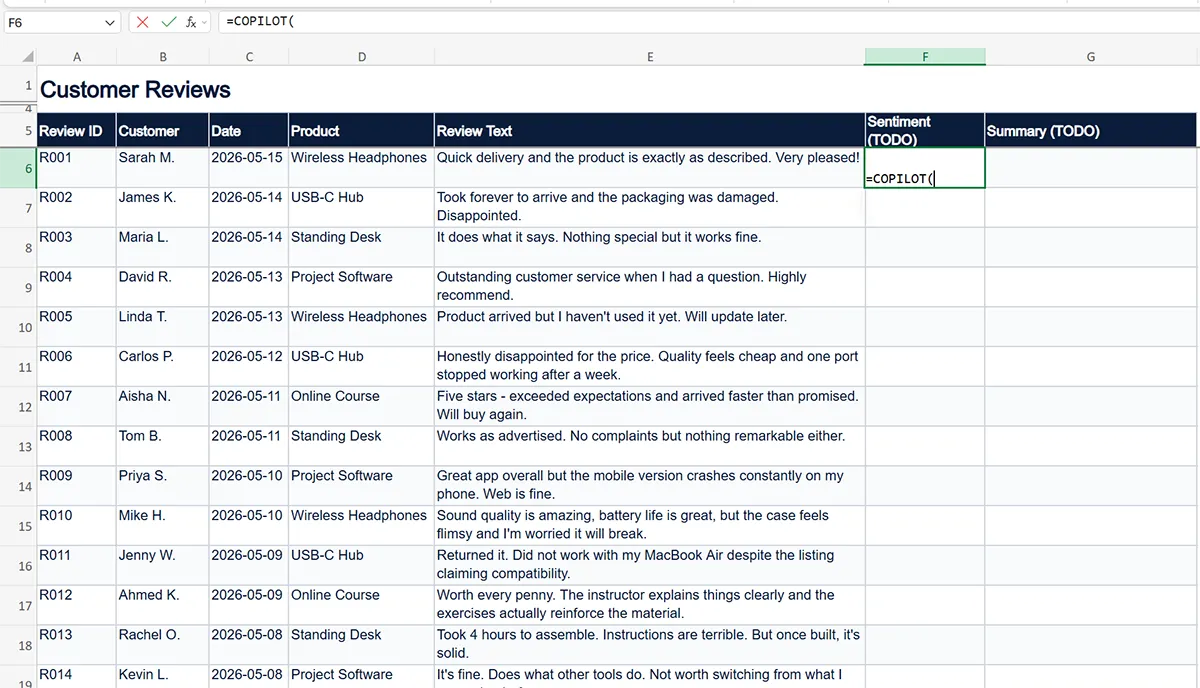Select Project Software cell in David R. row
1200x688 pixels.
click(x=362, y=287)
